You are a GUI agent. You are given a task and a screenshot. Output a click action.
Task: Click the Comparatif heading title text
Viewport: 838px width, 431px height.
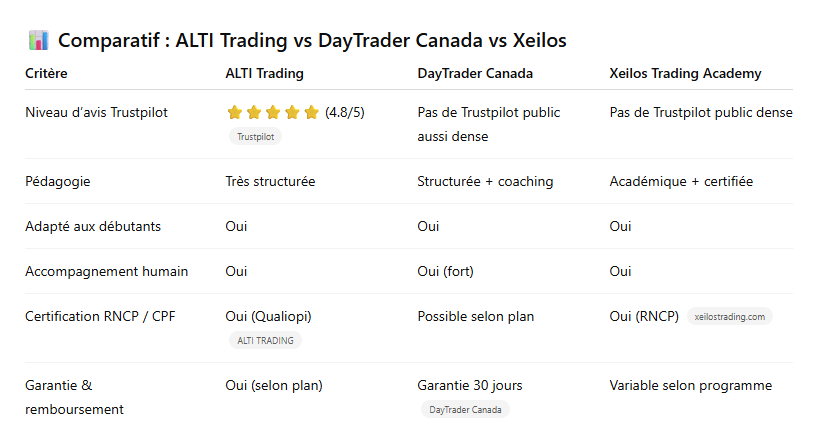[312, 41]
